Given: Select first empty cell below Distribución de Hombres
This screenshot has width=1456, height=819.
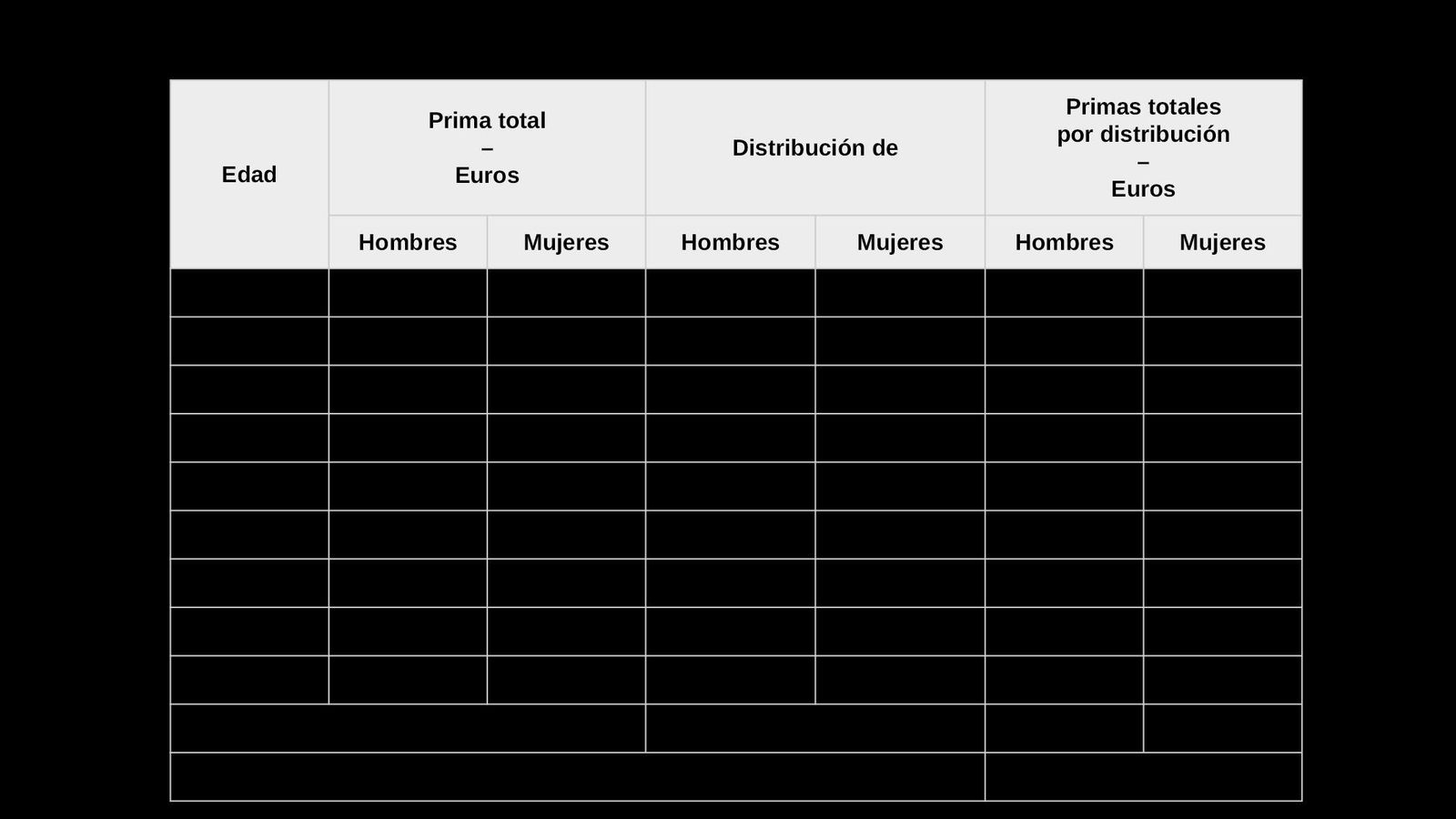Looking at the screenshot, I should coord(730,293).
